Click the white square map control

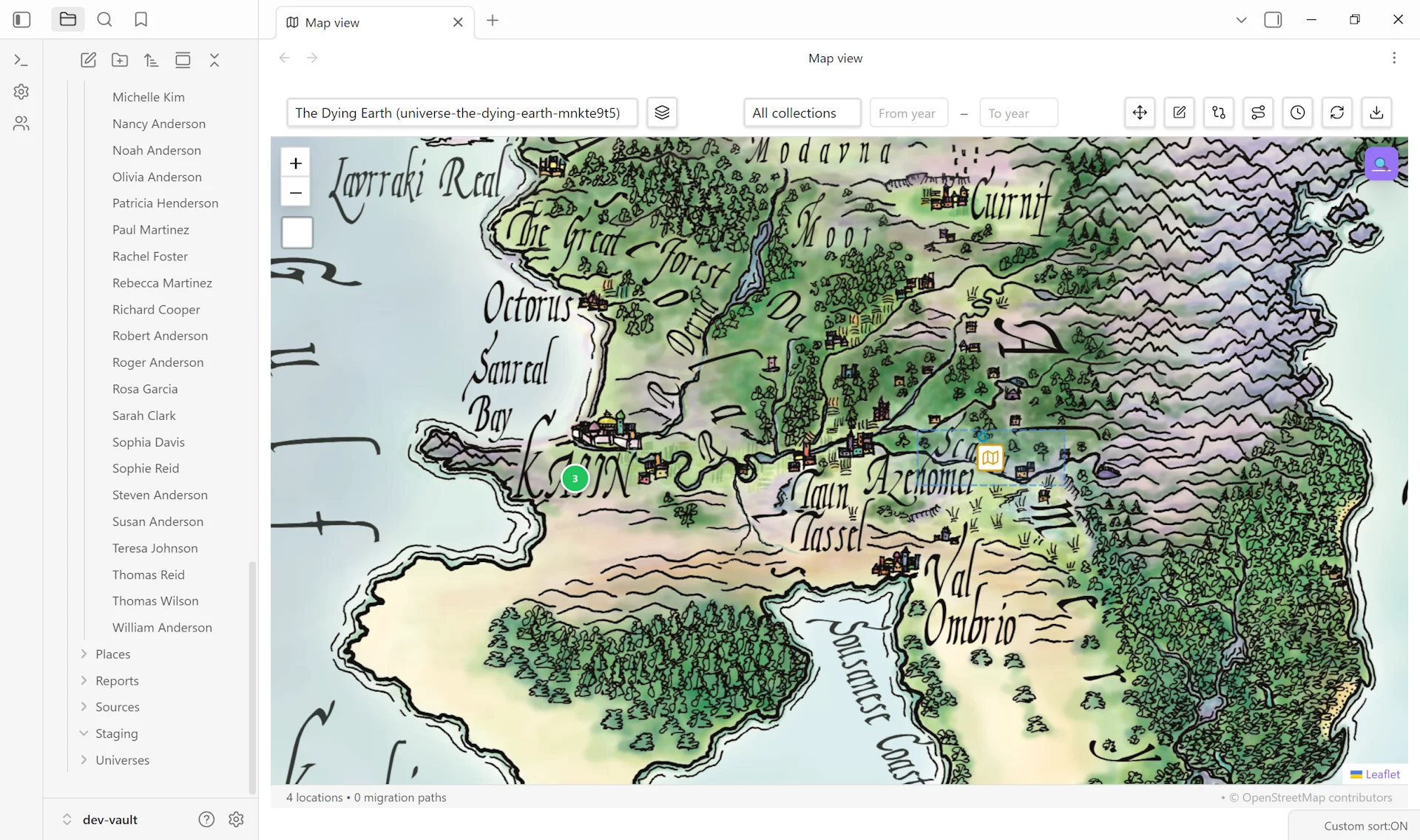click(x=297, y=233)
